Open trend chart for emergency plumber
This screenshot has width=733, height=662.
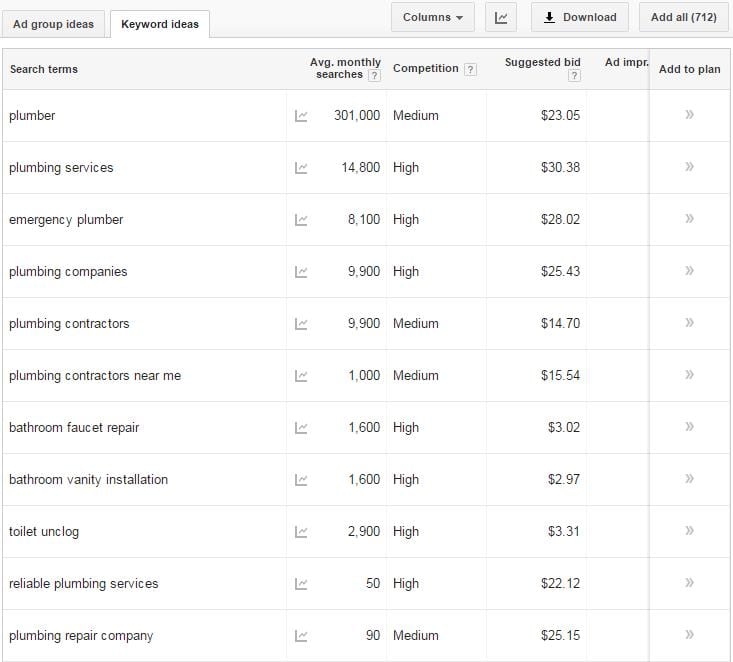tap(301, 220)
